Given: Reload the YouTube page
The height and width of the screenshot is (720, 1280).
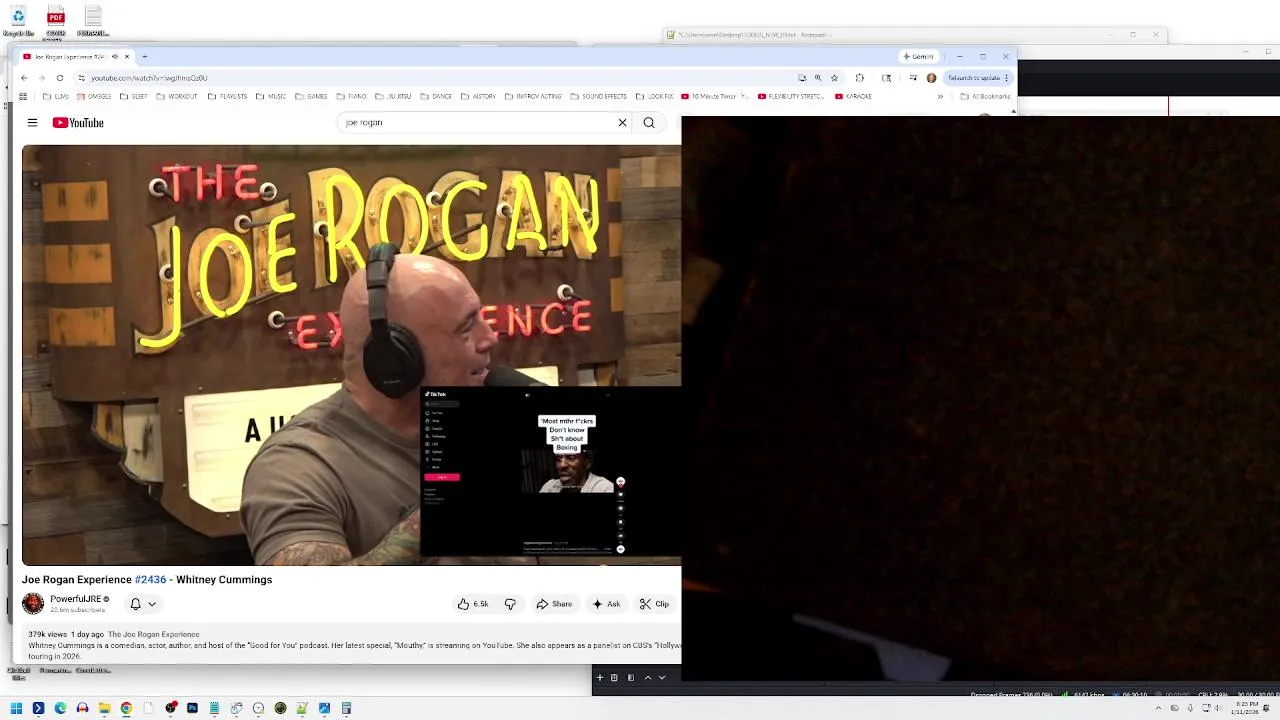Looking at the screenshot, I should [x=60, y=78].
